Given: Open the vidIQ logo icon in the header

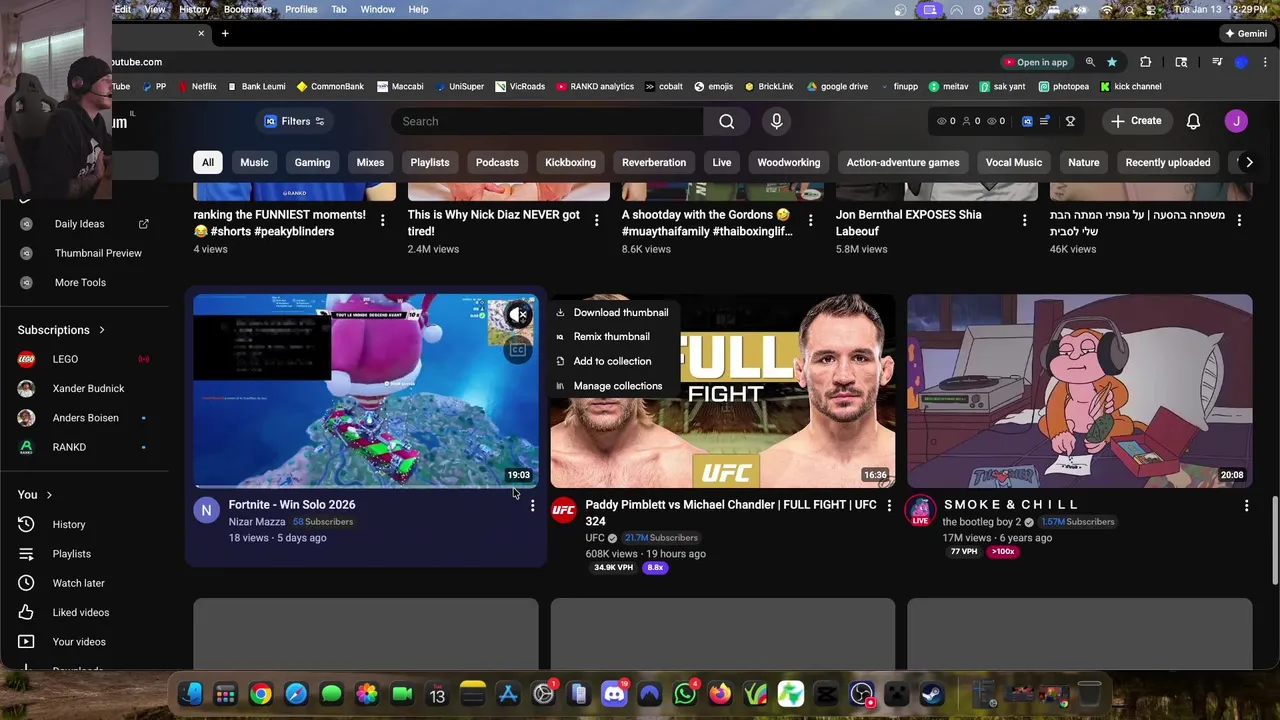Looking at the screenshot, I should pyautogui.click(x=1027, y=121).
